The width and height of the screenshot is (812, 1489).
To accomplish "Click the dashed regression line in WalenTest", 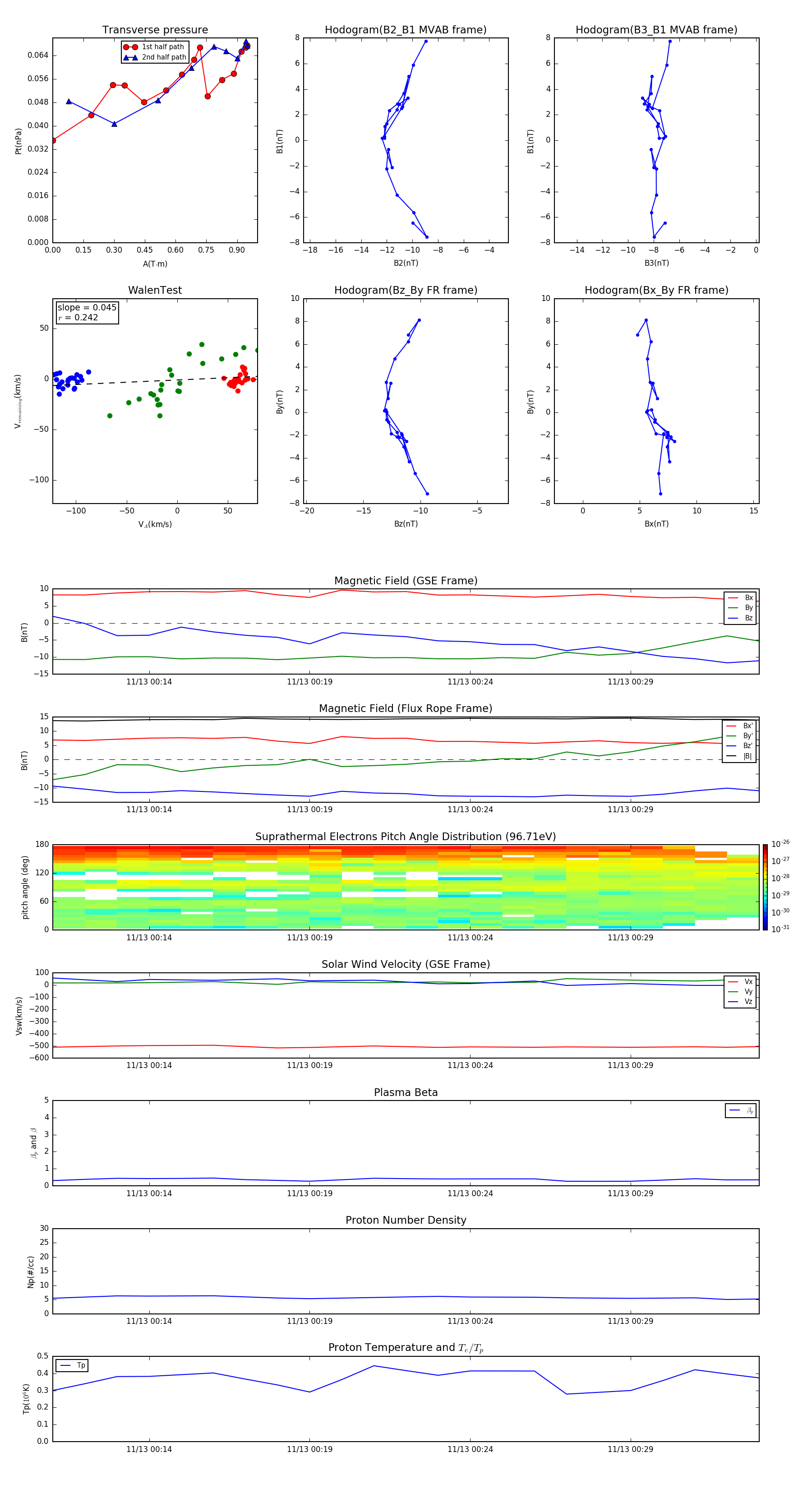I will click(x=155, y=381).
